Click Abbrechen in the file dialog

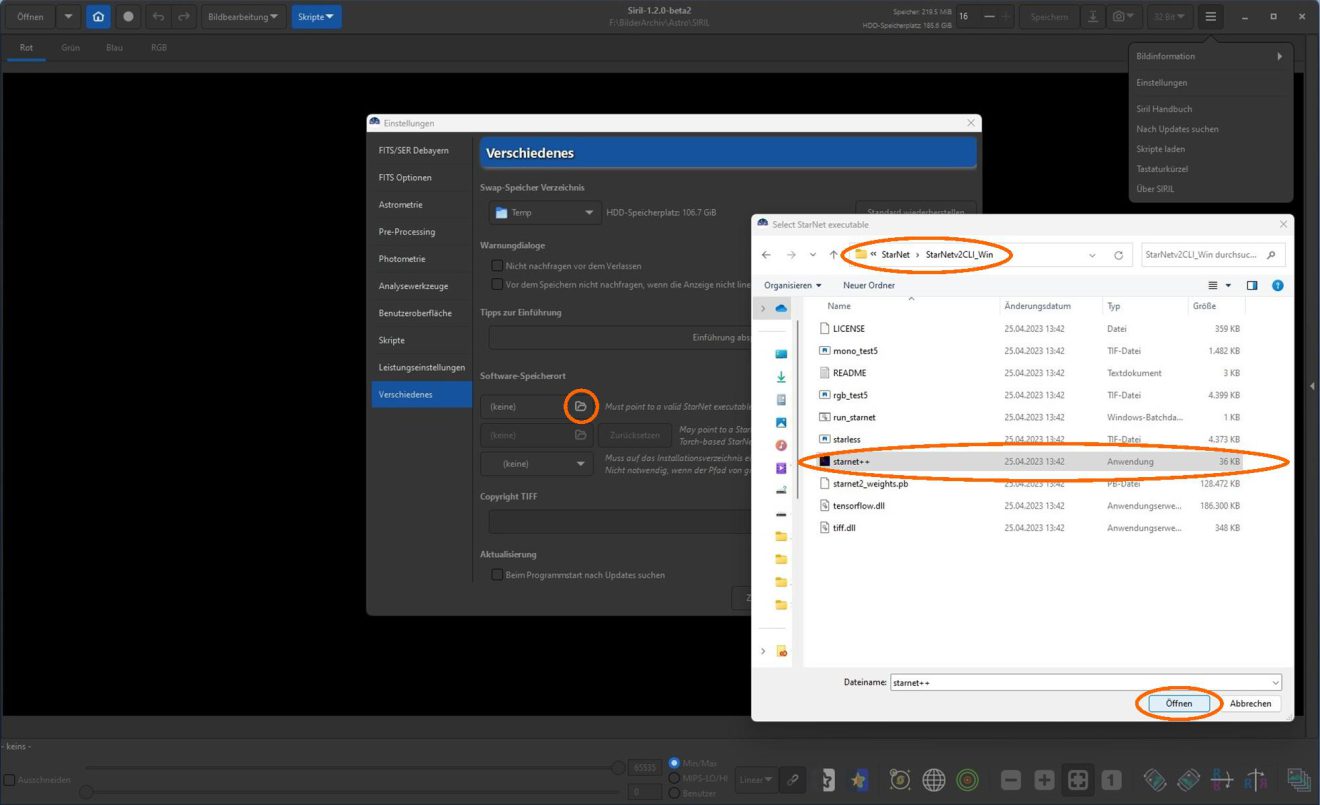click(1250, 704)
